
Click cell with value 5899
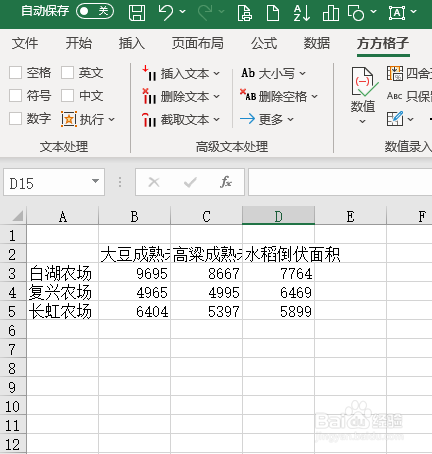coord(278,311)
